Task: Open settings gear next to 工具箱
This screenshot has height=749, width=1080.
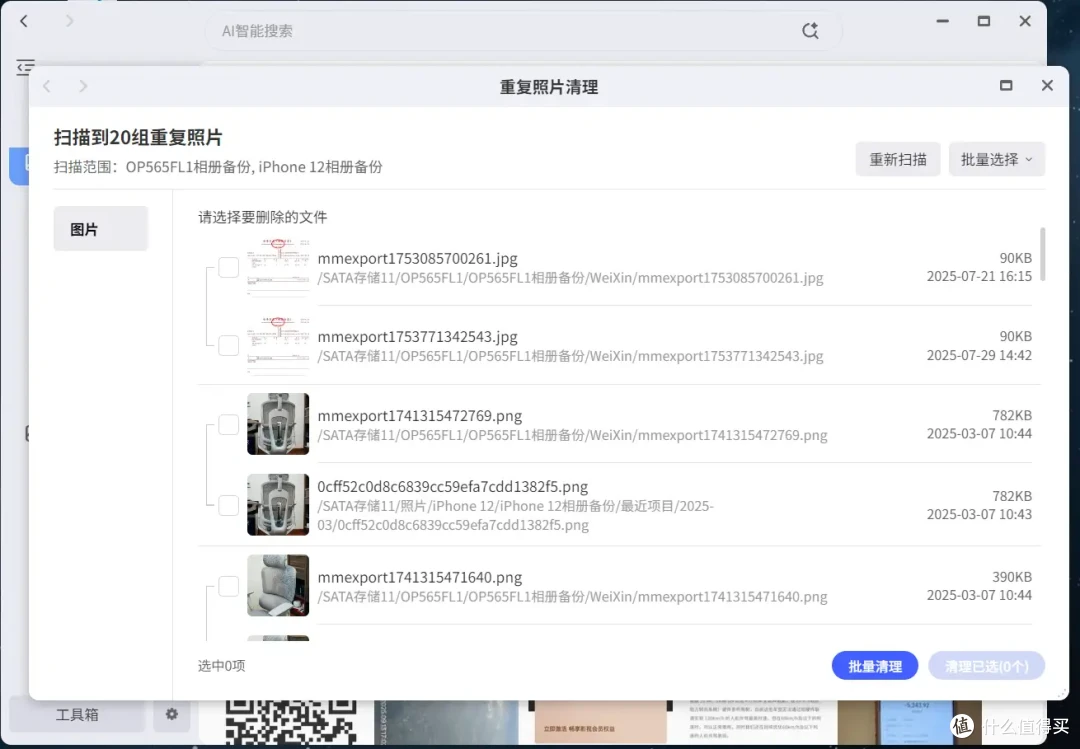Action: [172, 714]
